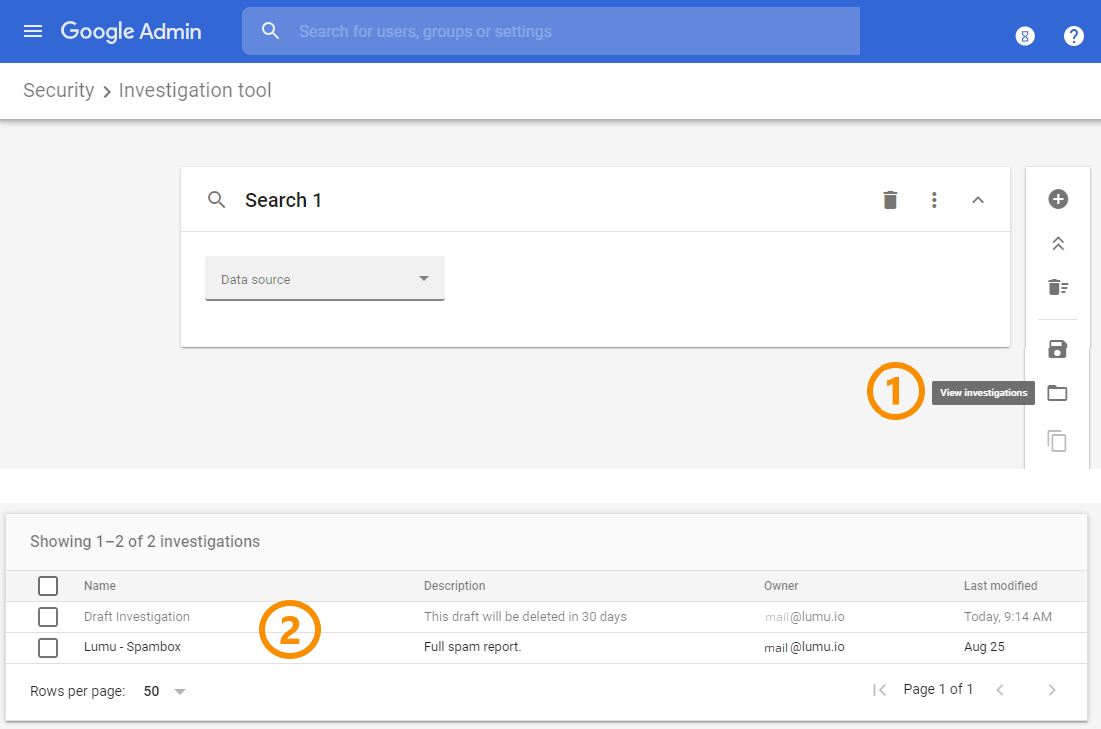Go to Security breadcrumb
The image size is (1101, 729).
pyautogui.click(x=58, y=90)
